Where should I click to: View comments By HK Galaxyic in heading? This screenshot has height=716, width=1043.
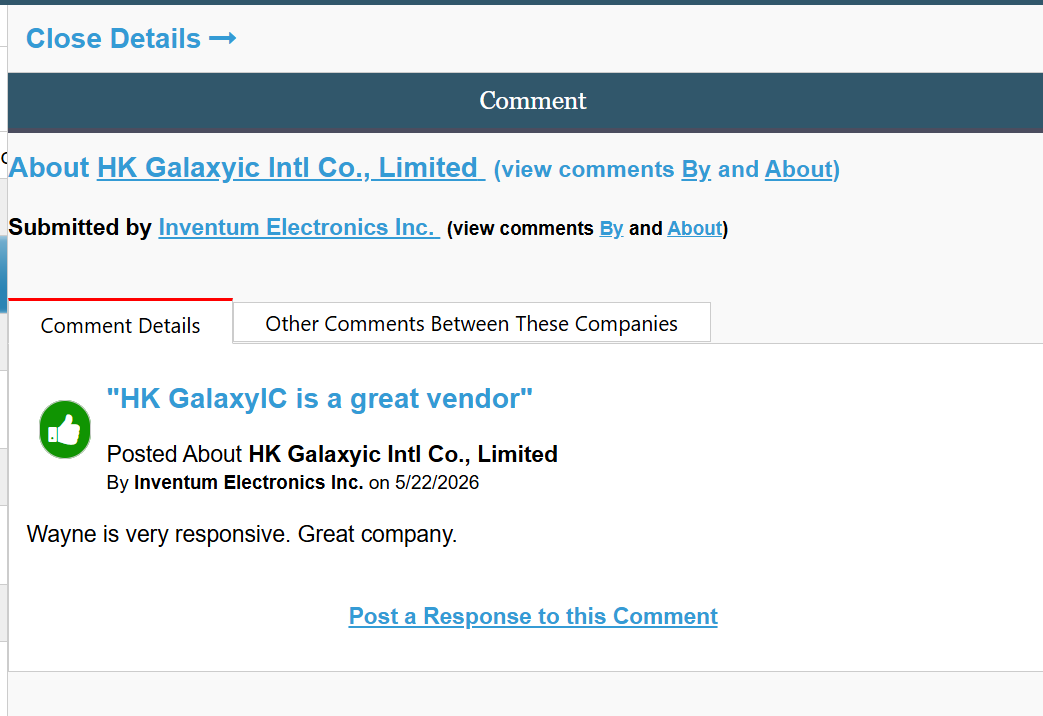tap(696, 170)
